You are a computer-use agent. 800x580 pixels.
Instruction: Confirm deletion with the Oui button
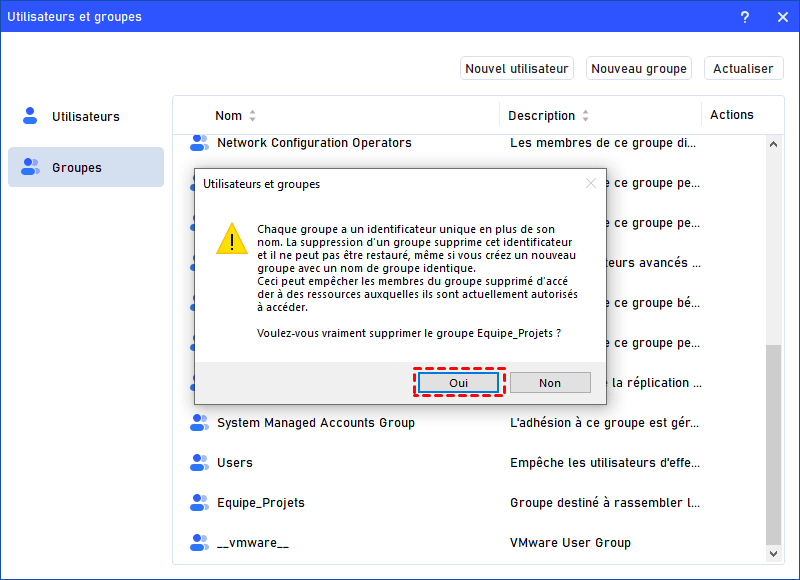[458, 383]
